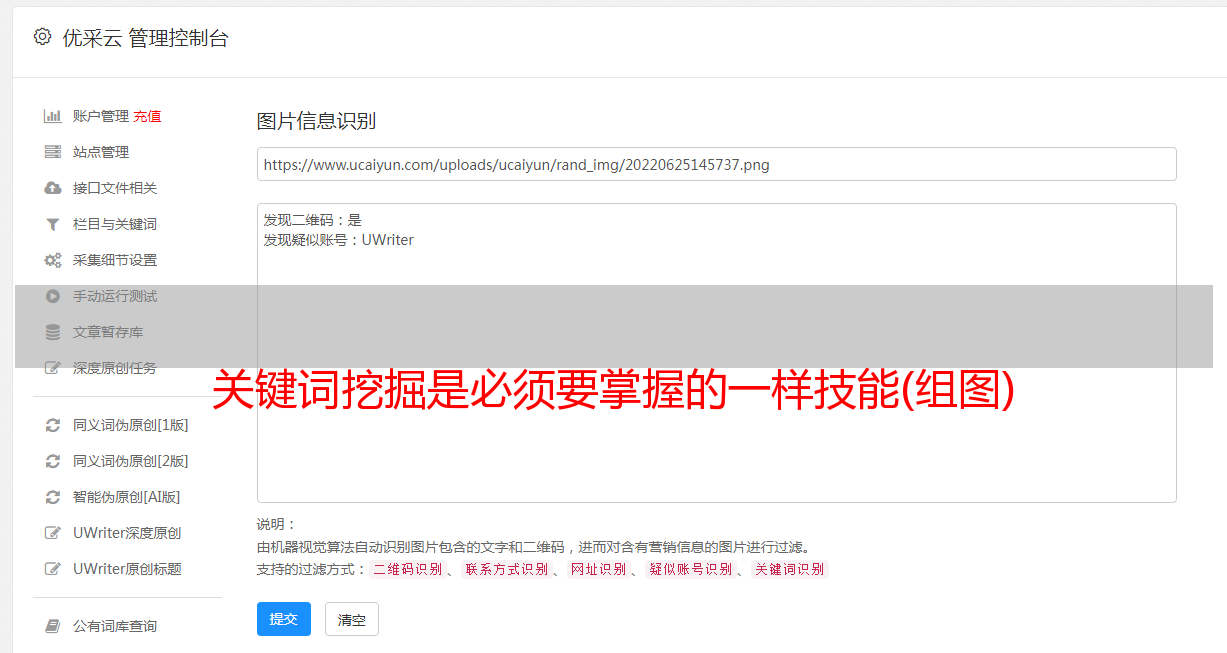This screenshot has width=1227, height=653.
Task: Click the bar chart icon for 账户管理
Action: [x=53, y=116]
